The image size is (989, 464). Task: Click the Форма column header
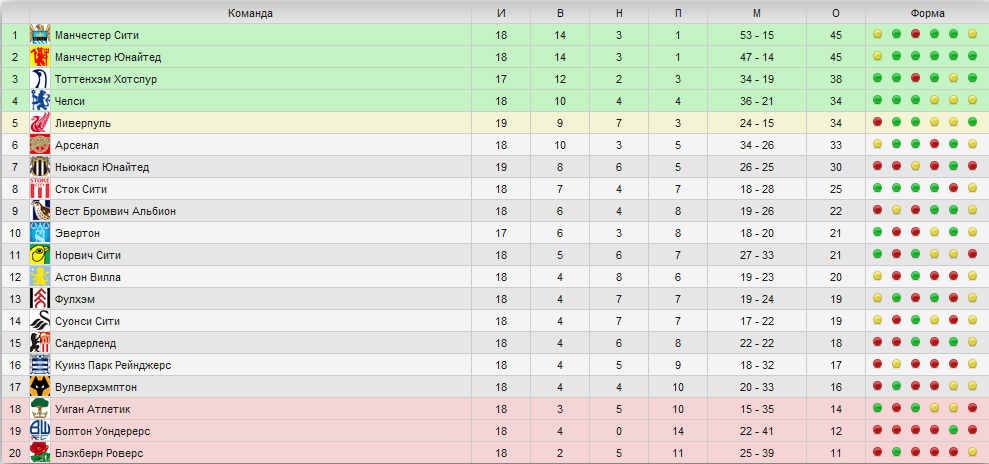pyautogui.click(x=927, y=13)
